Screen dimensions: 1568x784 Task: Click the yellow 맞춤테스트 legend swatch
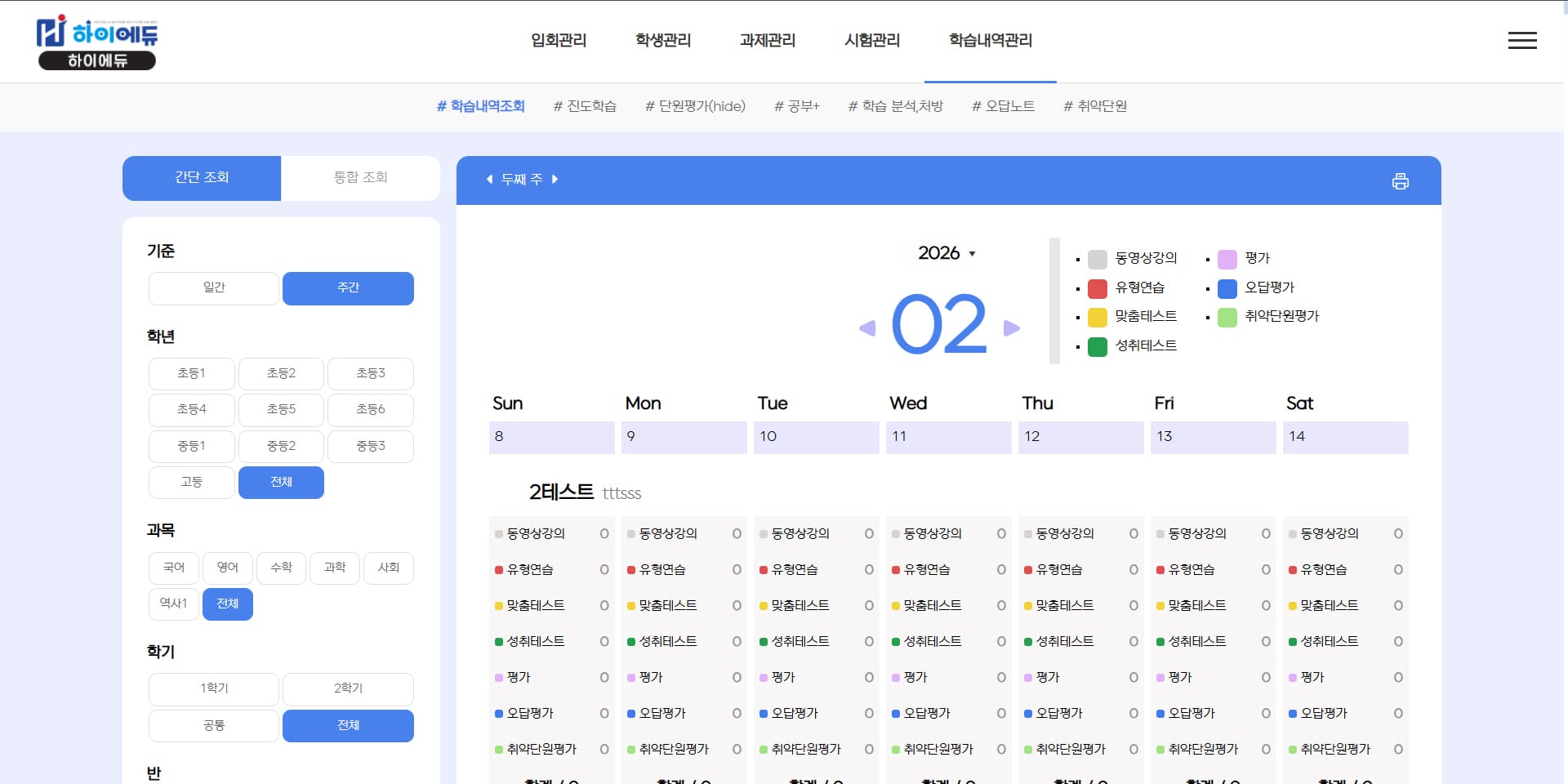pos(1098,317)
